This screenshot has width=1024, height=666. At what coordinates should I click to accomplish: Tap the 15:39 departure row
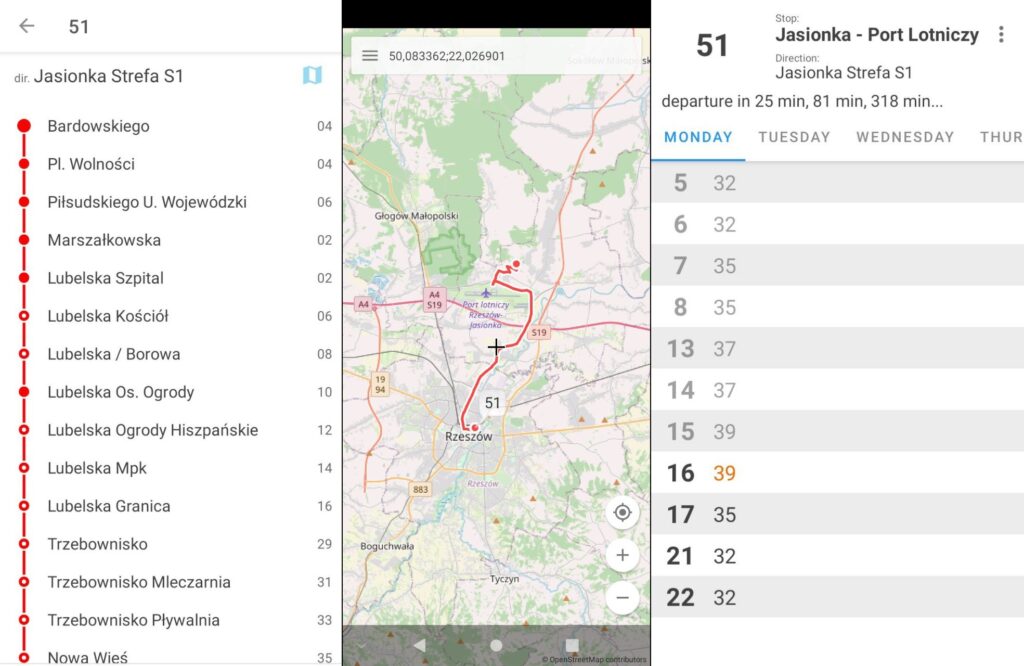pyautogui.click(x=837, y=432)
